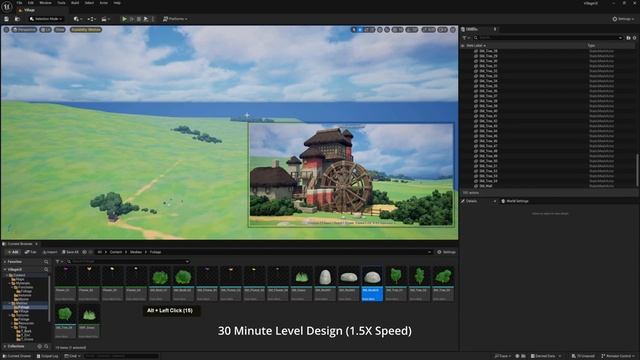
Task: Click the Import button in Content Browser
Action: point(50,252)
